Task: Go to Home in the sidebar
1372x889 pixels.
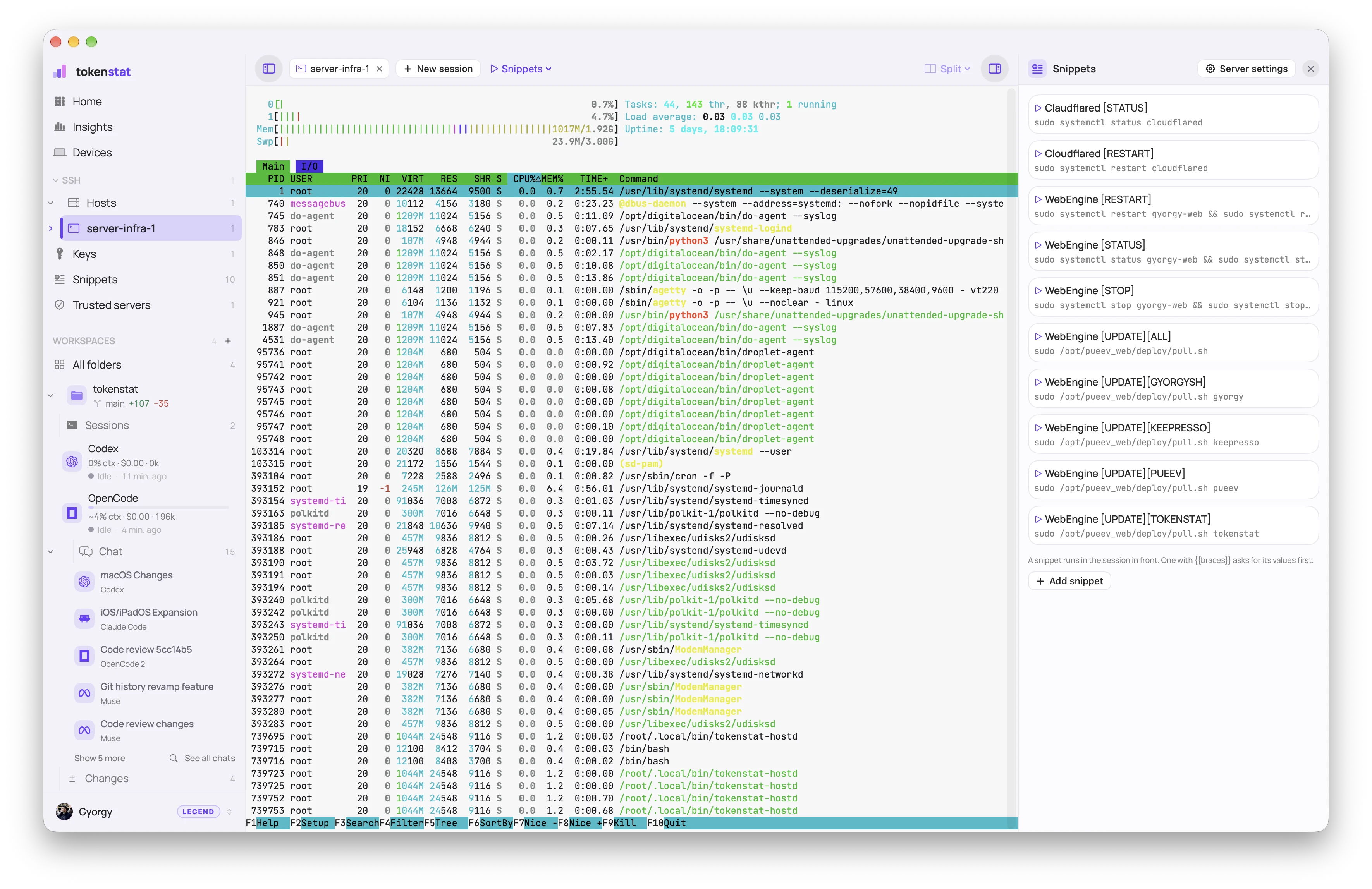Action: [x=144, y=101]
